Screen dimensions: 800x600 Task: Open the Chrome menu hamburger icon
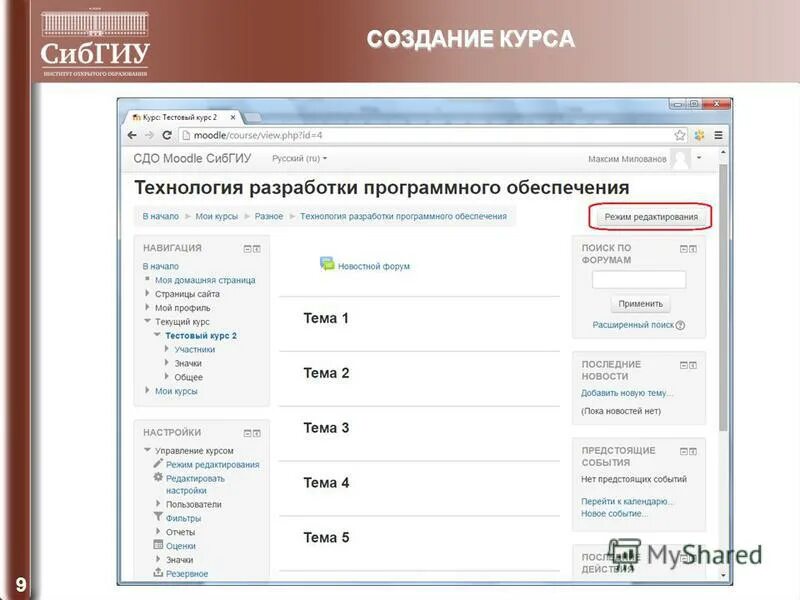718,135
